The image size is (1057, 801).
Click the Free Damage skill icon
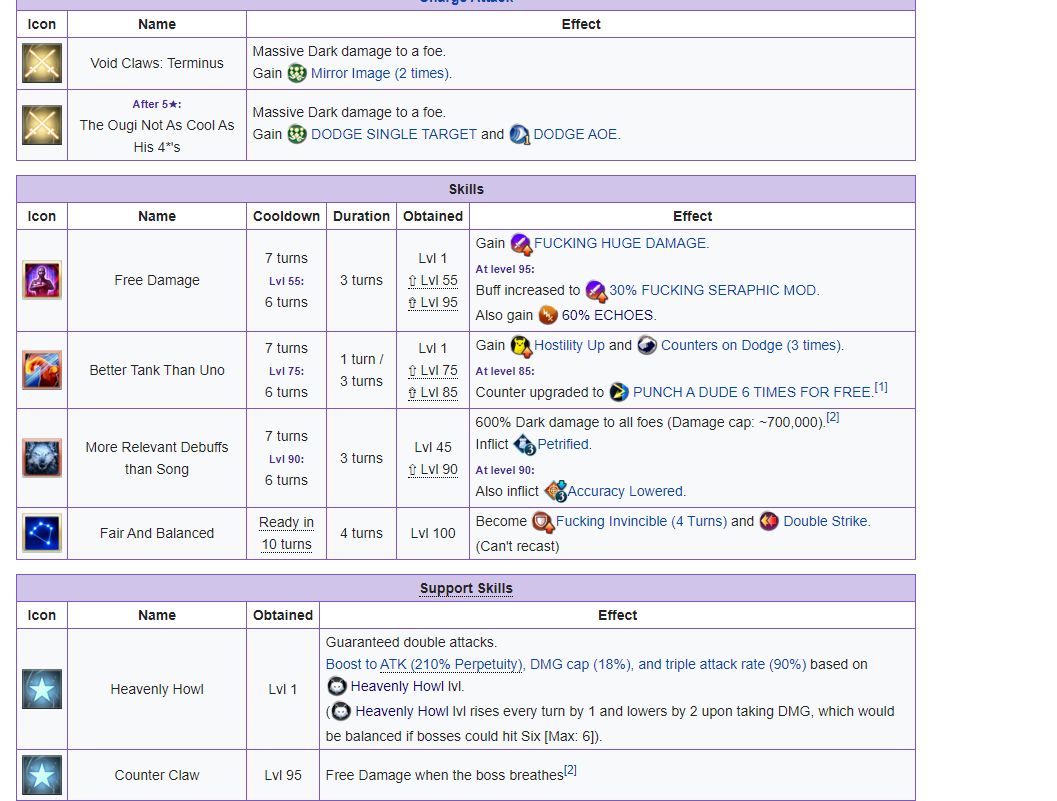[42, 280]
